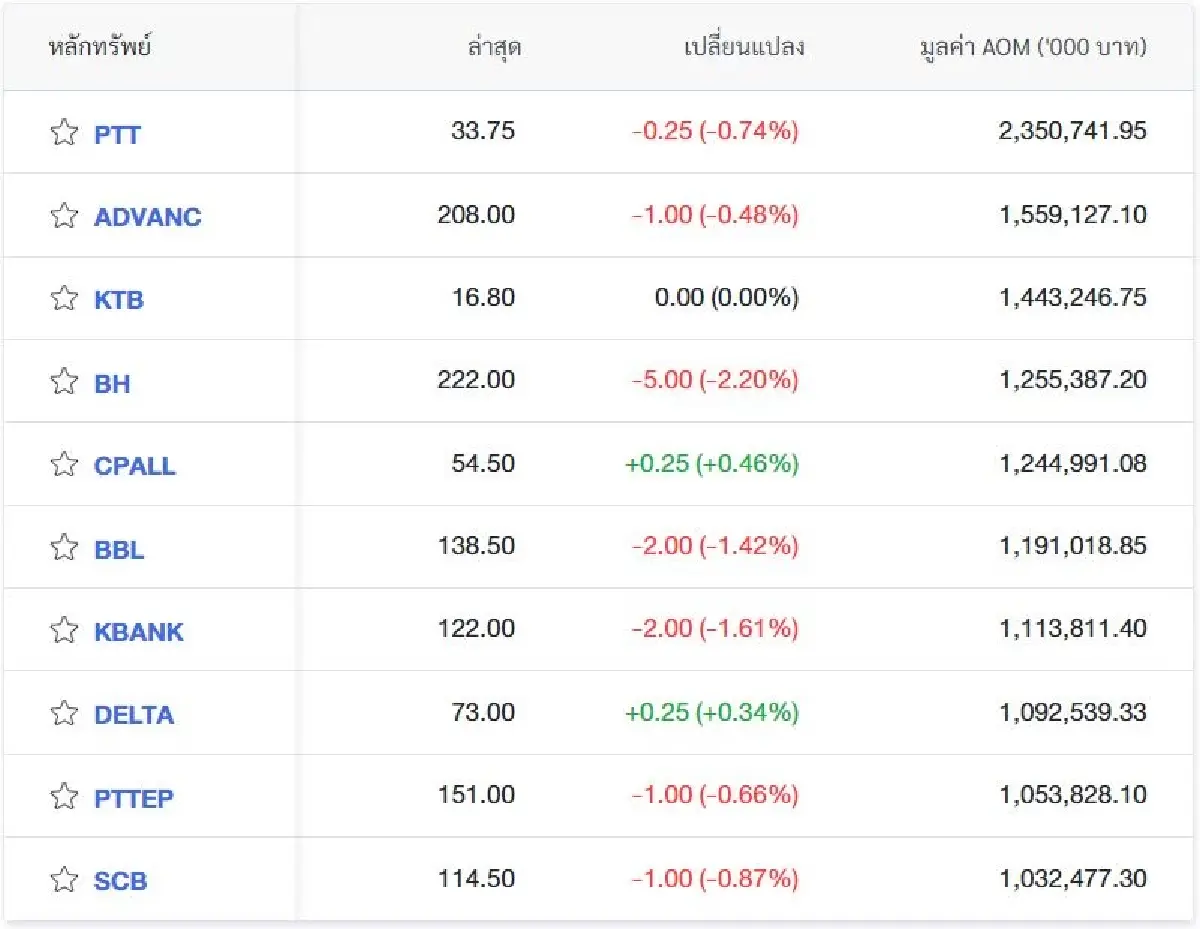Click PTT change -0.25 (-0.74%)
Viewport: 1200px width, 929px height.
(x=715, y=131)
